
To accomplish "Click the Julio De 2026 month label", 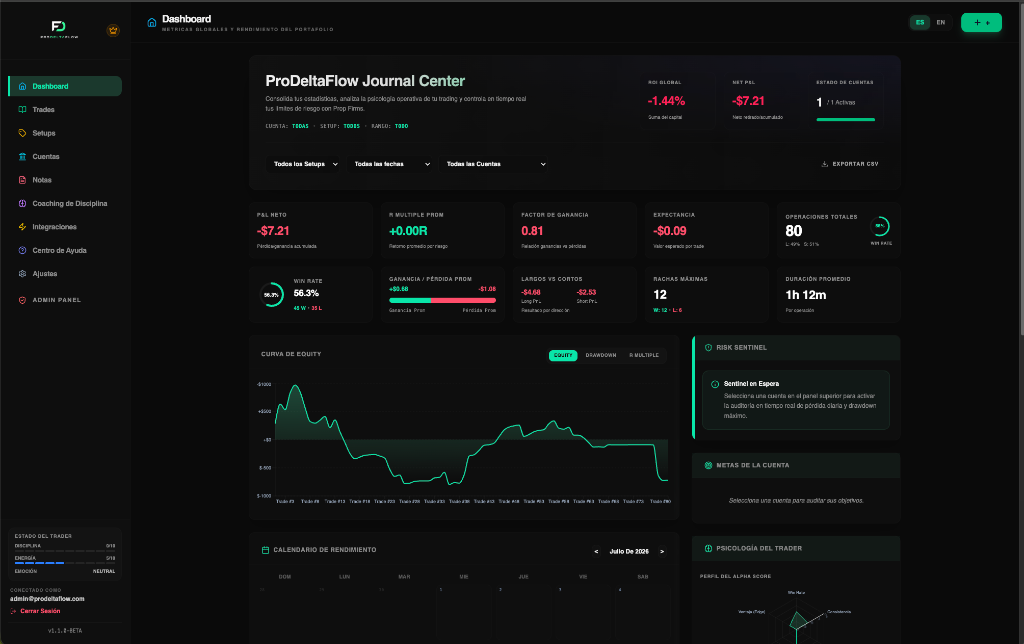I will 629,552.
